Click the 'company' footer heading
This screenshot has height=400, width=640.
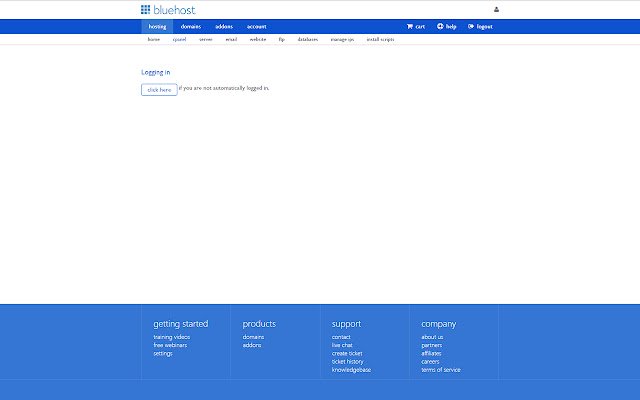pyautogui.click(x=438, y=324)
